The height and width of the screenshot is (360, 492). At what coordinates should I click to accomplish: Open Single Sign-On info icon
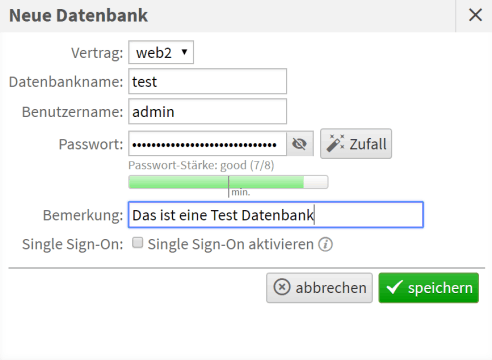click(325, 244)
